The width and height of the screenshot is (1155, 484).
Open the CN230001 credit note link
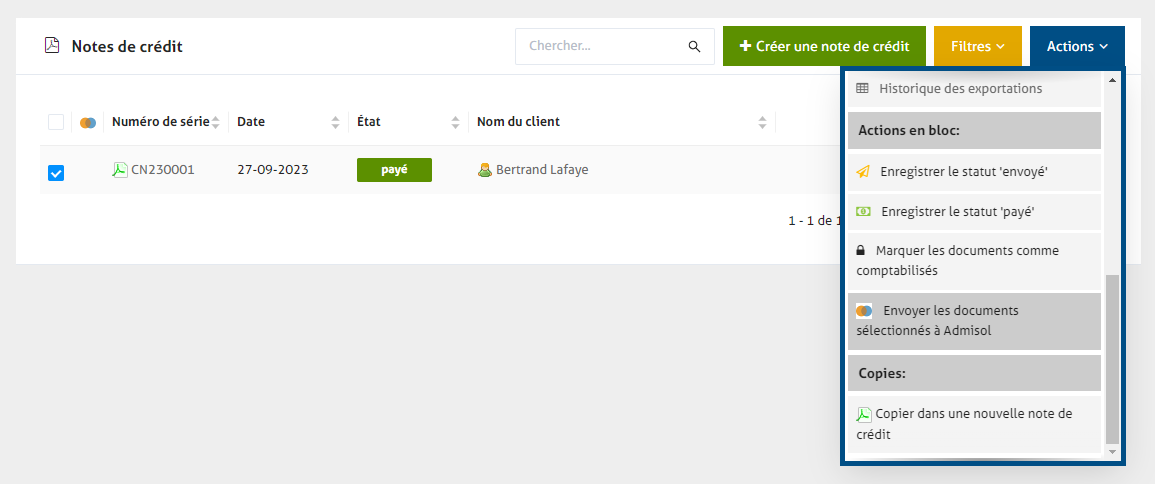point(163,170)
